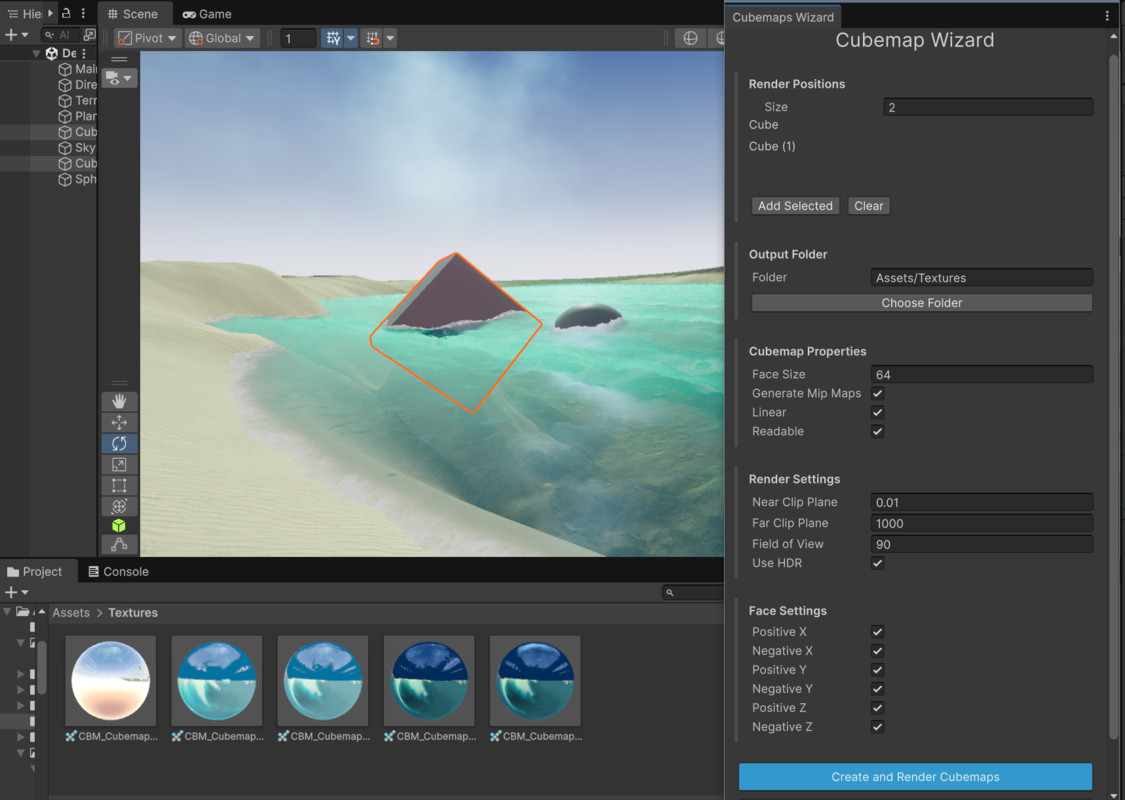
Task: Open the scene camera overlay dropdown
Action: 119,78
